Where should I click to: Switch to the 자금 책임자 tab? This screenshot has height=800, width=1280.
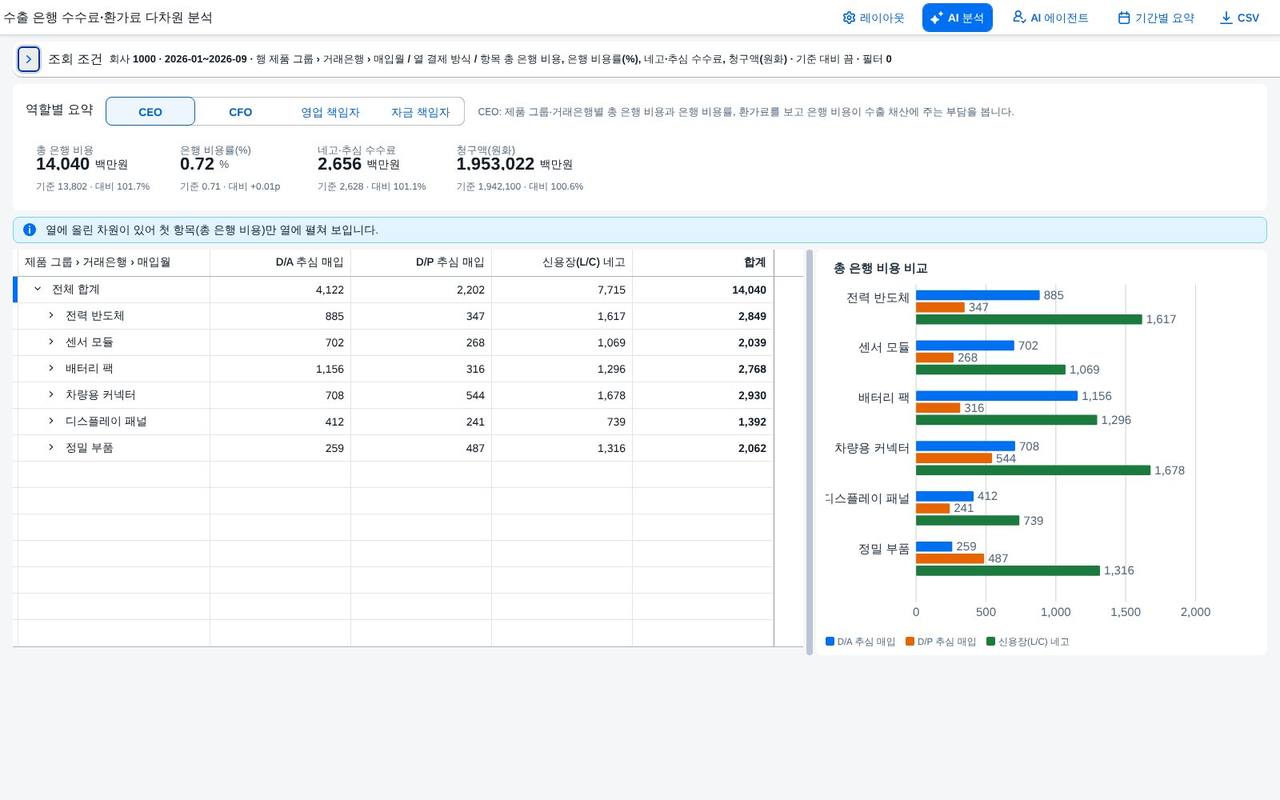click(420, 112)
